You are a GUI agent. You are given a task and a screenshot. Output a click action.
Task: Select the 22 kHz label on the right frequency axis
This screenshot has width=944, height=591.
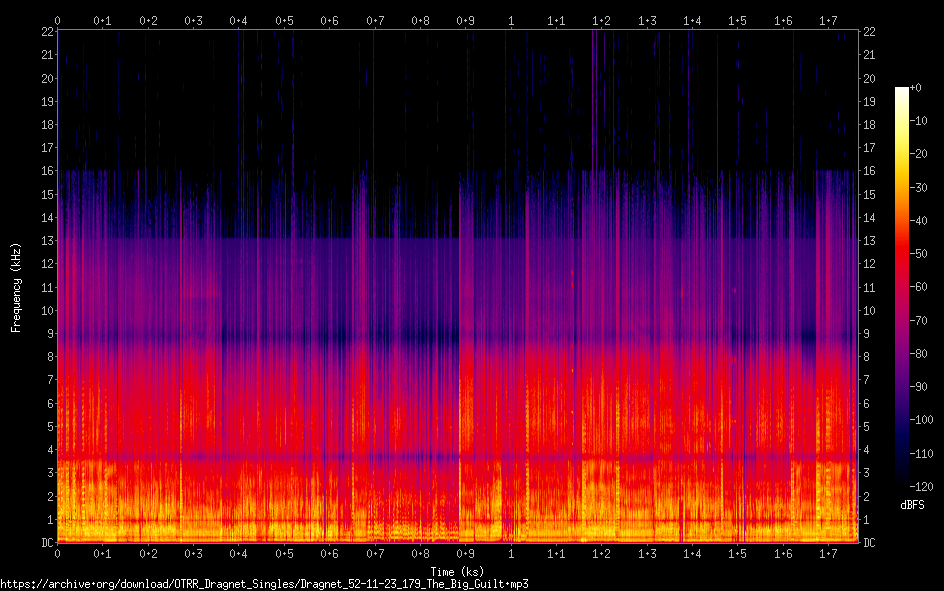point(870,32)
